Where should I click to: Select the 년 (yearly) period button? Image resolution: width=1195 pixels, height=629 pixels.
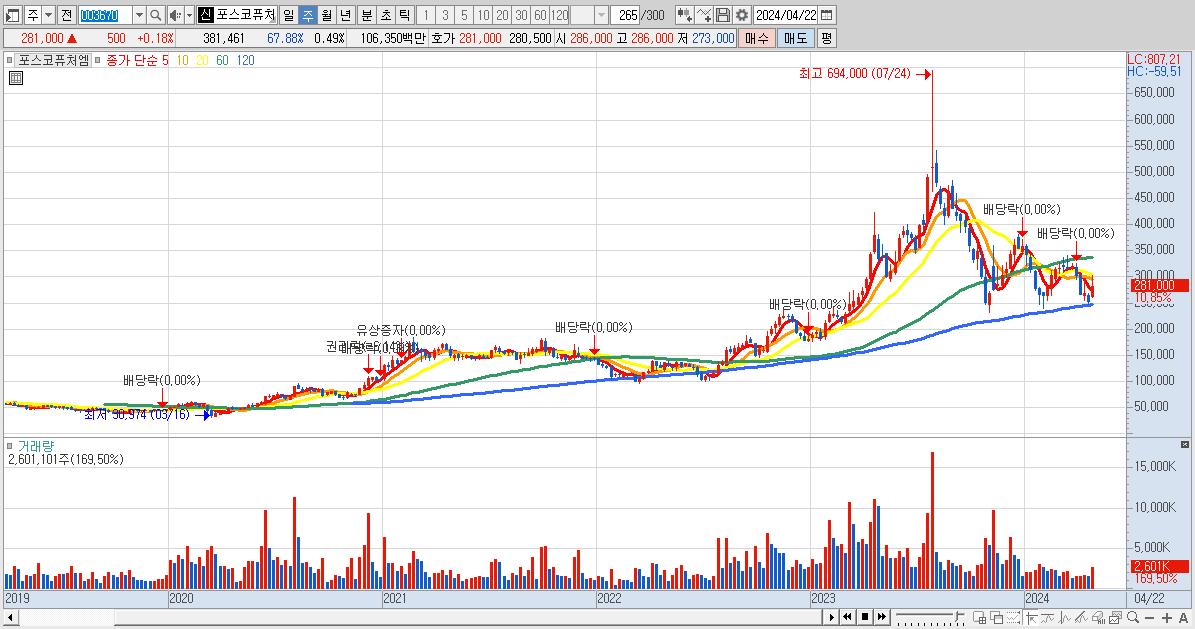click(x=345, y=15)
